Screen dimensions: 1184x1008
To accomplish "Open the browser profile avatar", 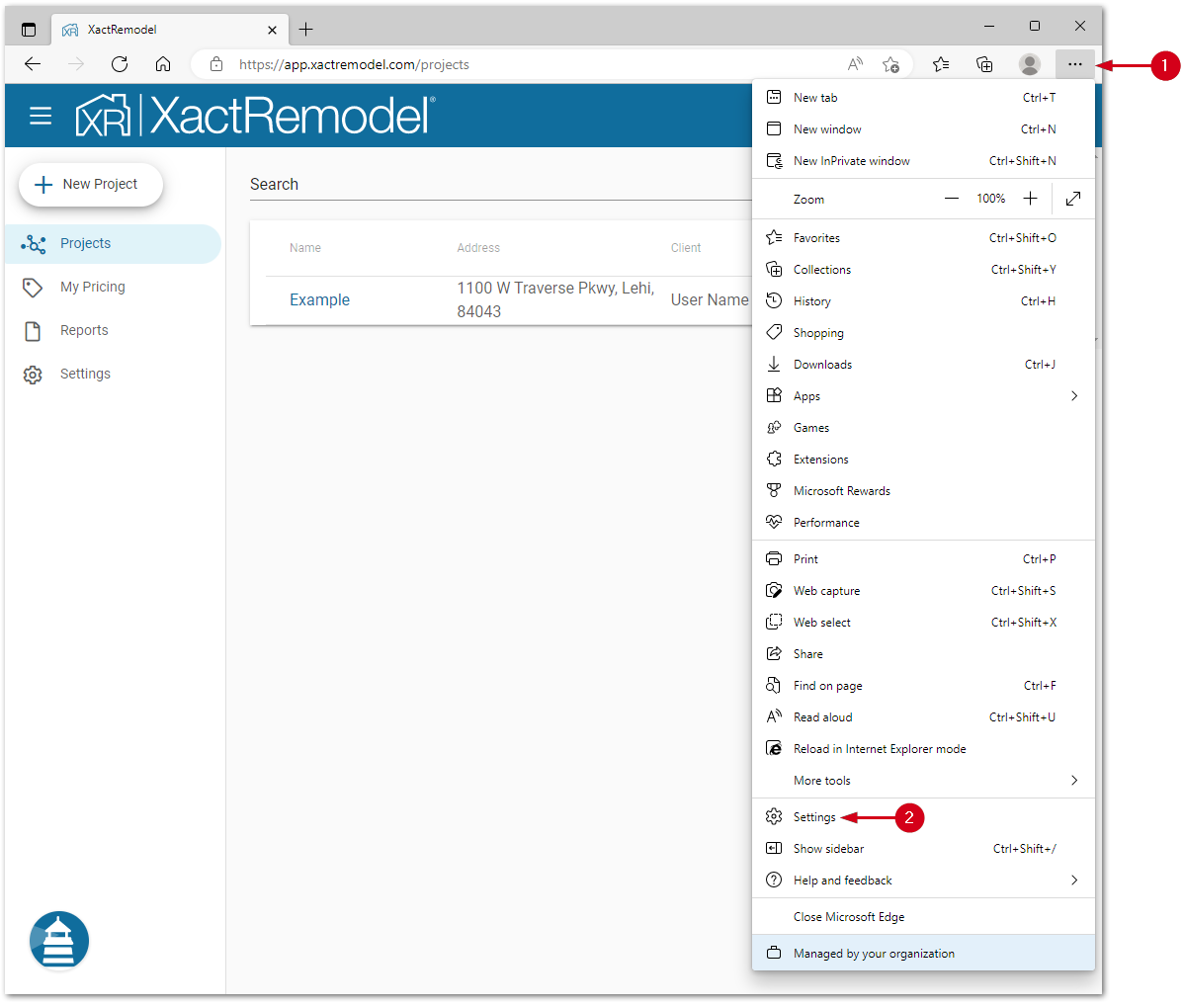I will (x=1030, y=64).
